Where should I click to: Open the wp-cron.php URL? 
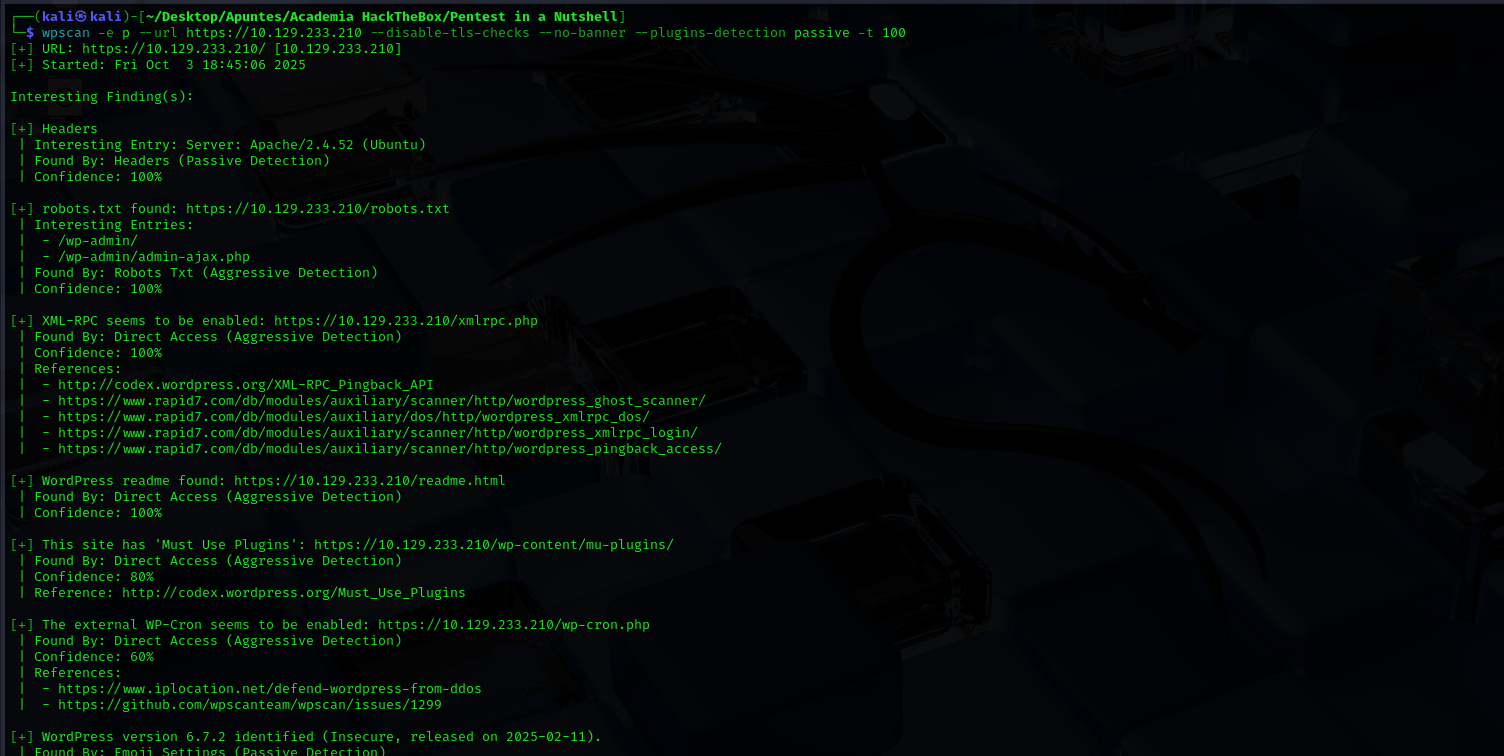pos(513,625)
